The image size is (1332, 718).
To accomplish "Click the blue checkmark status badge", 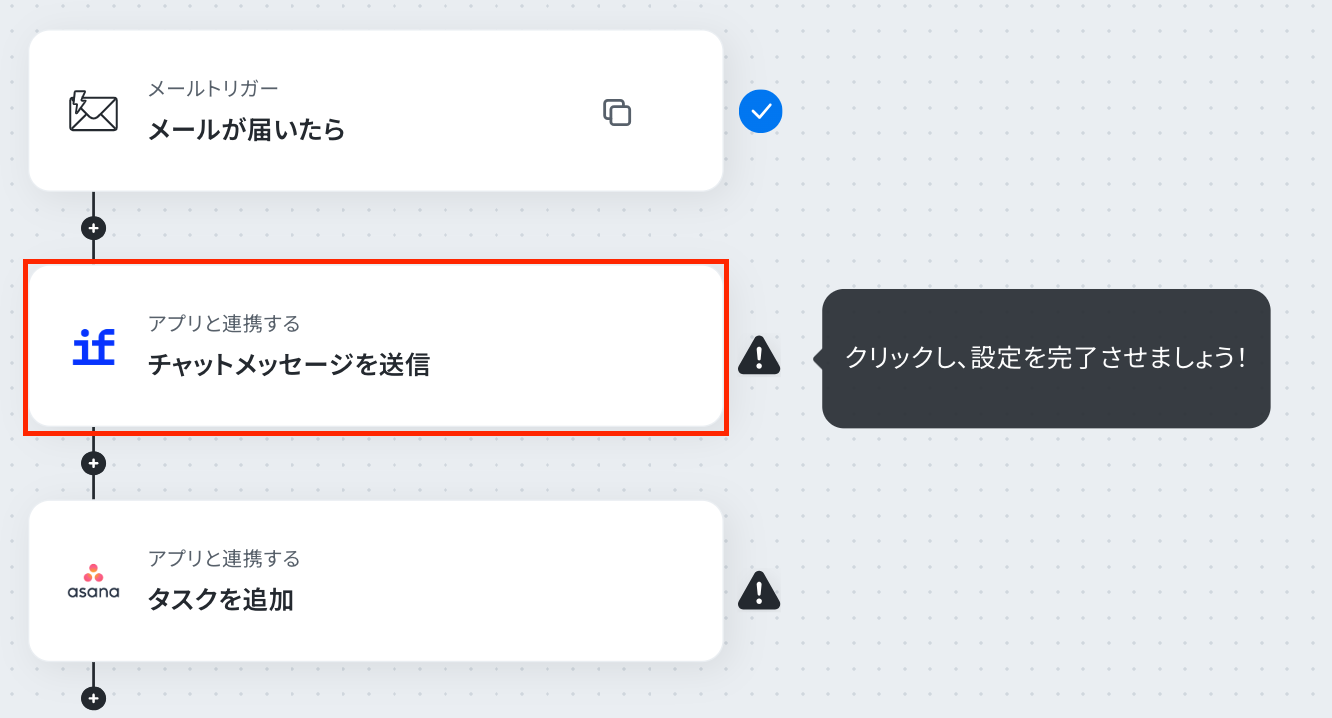I will [760, 111].
